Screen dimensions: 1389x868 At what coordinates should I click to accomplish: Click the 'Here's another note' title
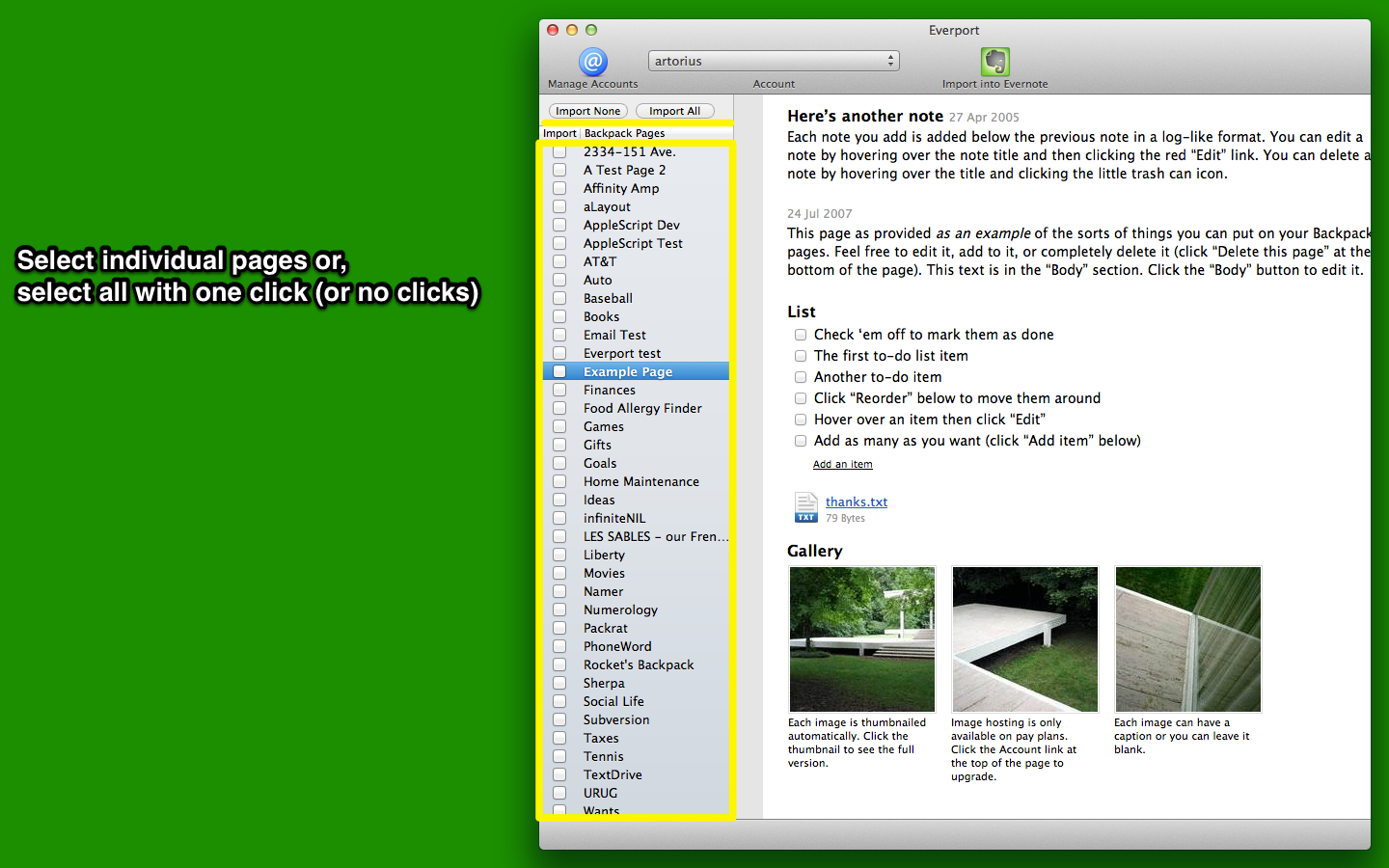[865, 116]
